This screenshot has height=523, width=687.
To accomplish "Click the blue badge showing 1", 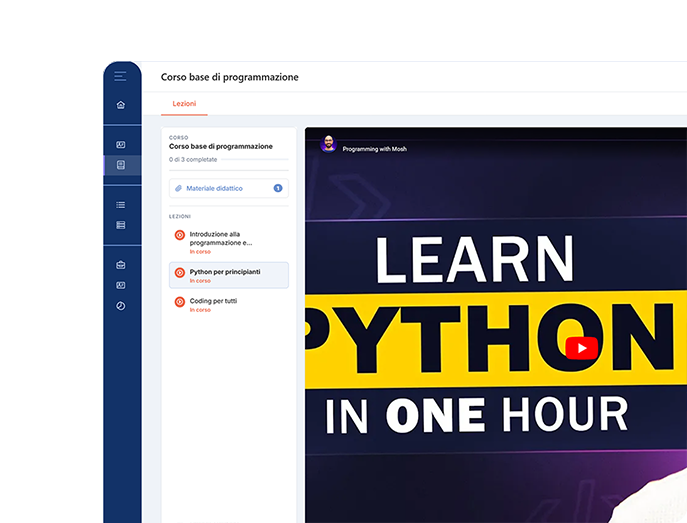I will [x=278, y=188].
